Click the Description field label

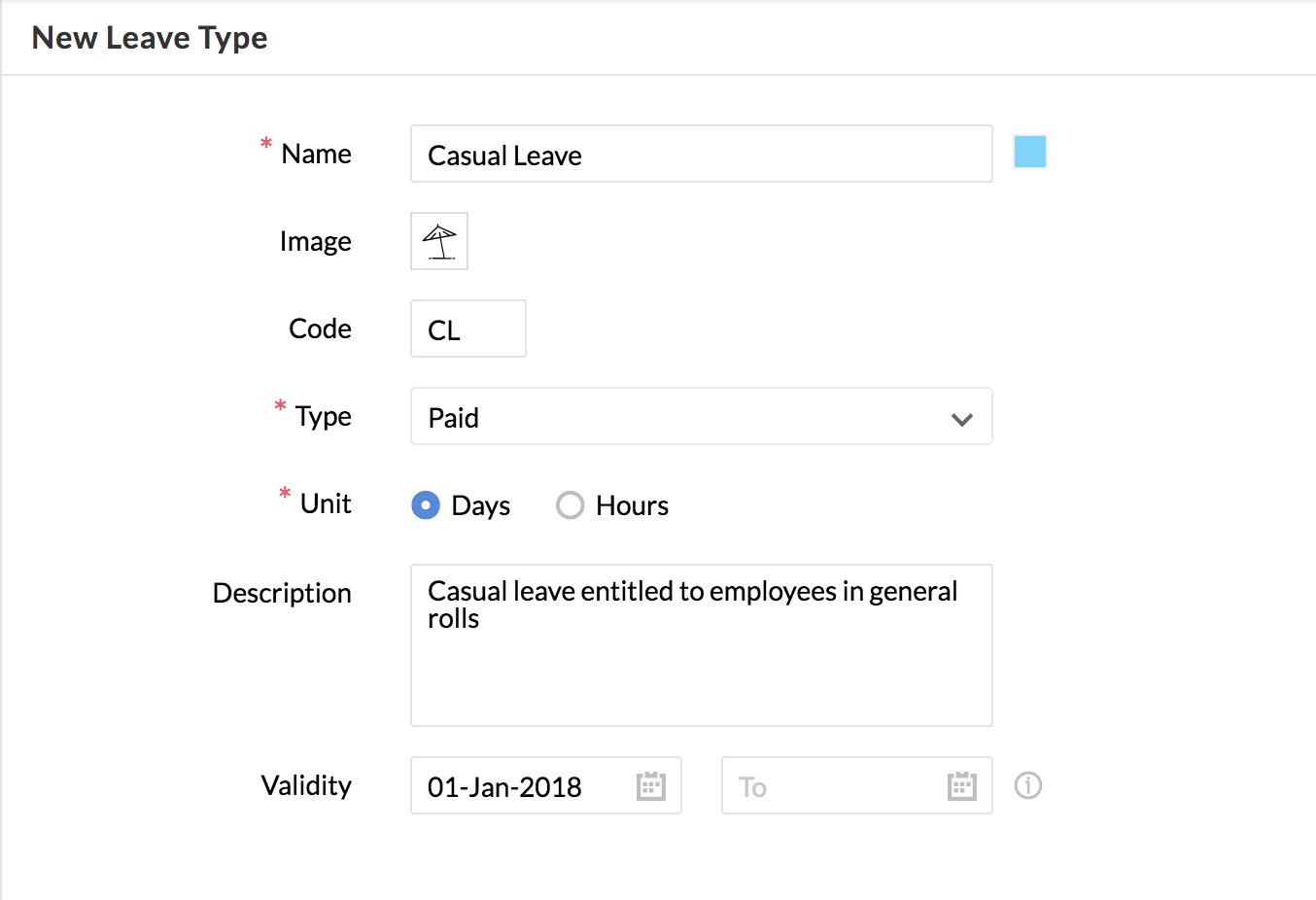282,593
